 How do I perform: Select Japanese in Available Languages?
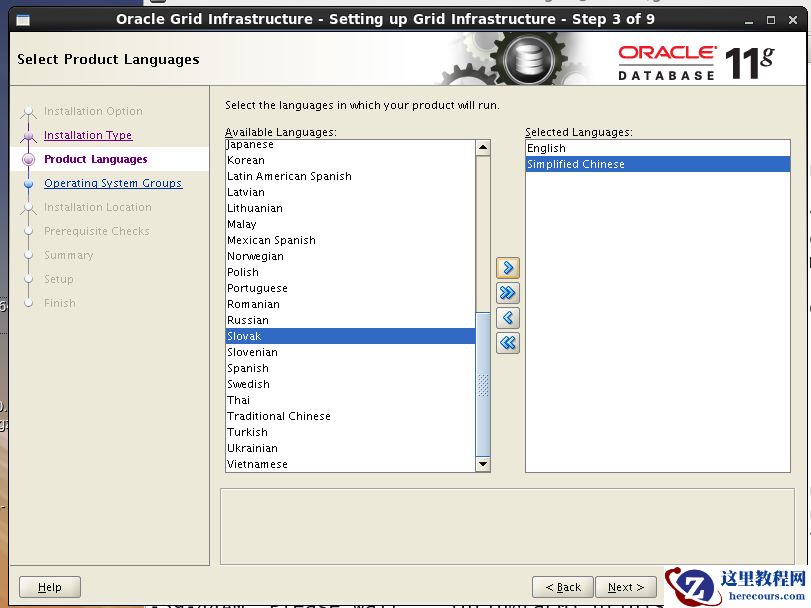click(x=350, y=144)
